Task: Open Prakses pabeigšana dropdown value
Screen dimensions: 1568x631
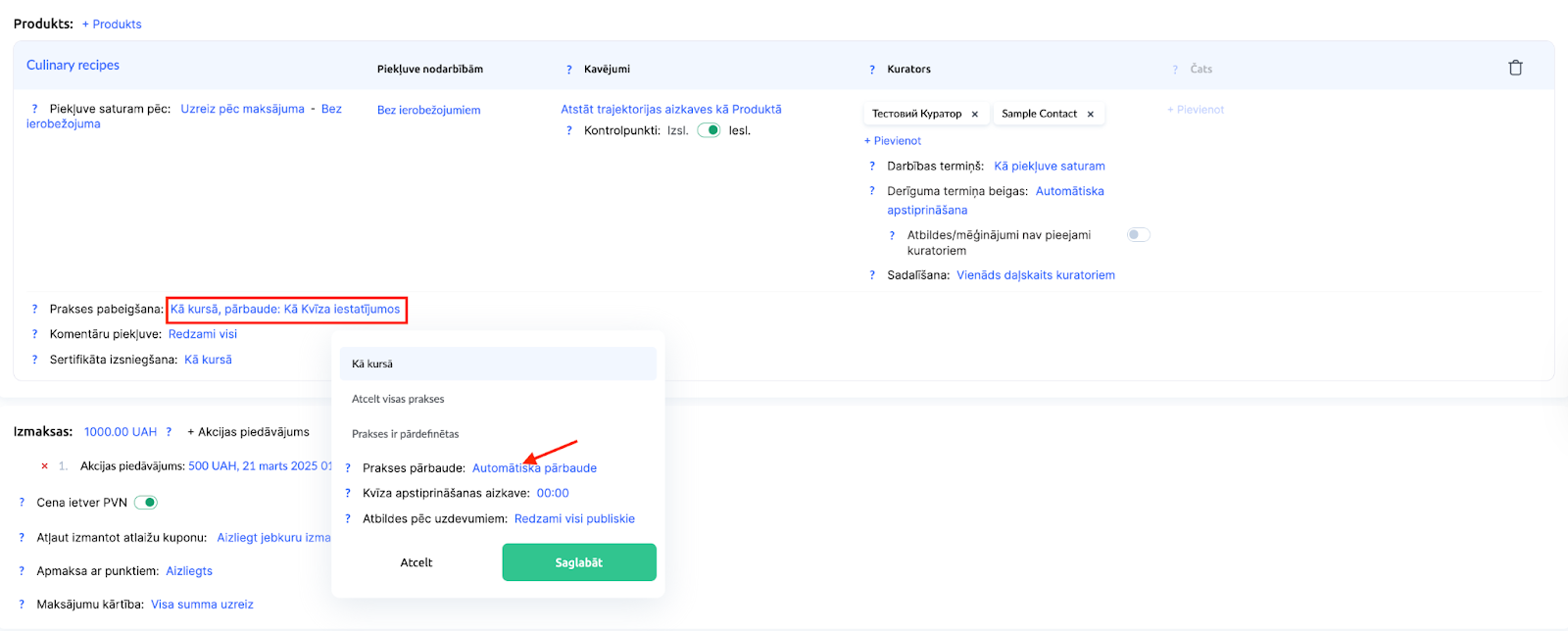Action: pyautogui.click(x=285, y=310)
